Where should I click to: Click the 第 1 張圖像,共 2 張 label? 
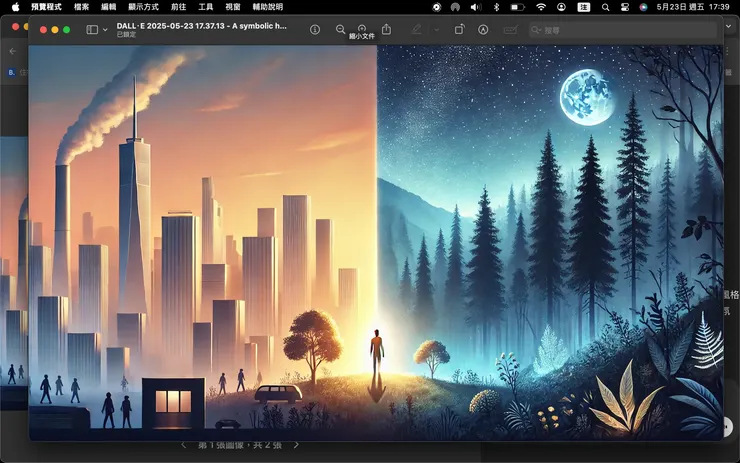click(240, 445)
